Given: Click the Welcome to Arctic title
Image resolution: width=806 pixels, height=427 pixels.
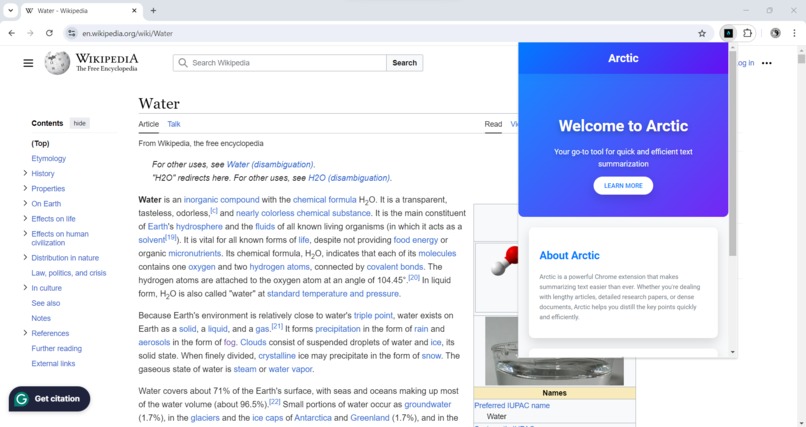Looking at the screenshot, I should coord(623,126).
